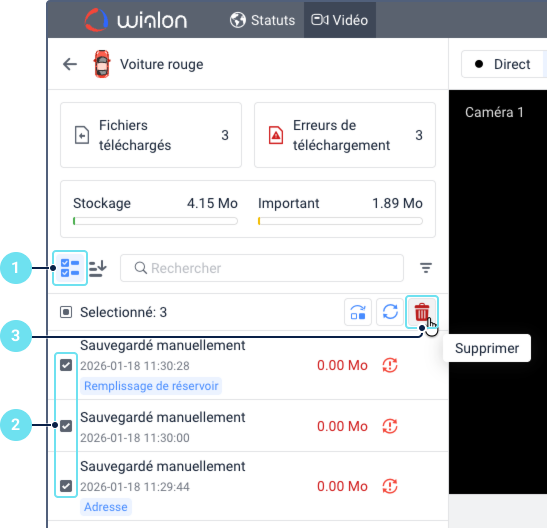Click the blue refresh reload icon
This screenshot has width=547, height=528.
point(390,312)
